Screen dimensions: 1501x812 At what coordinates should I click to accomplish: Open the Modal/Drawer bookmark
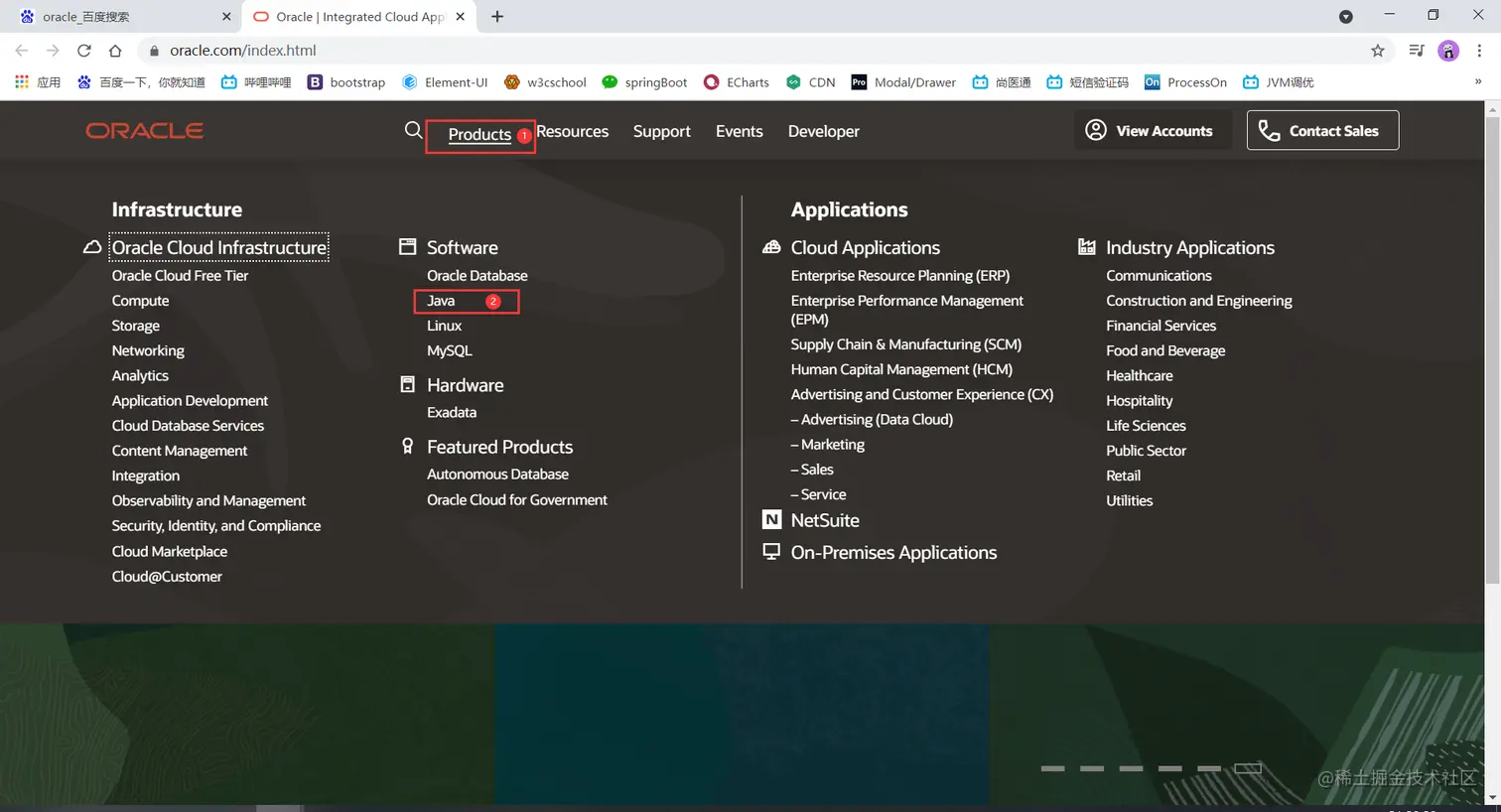(x=903, y=82)
